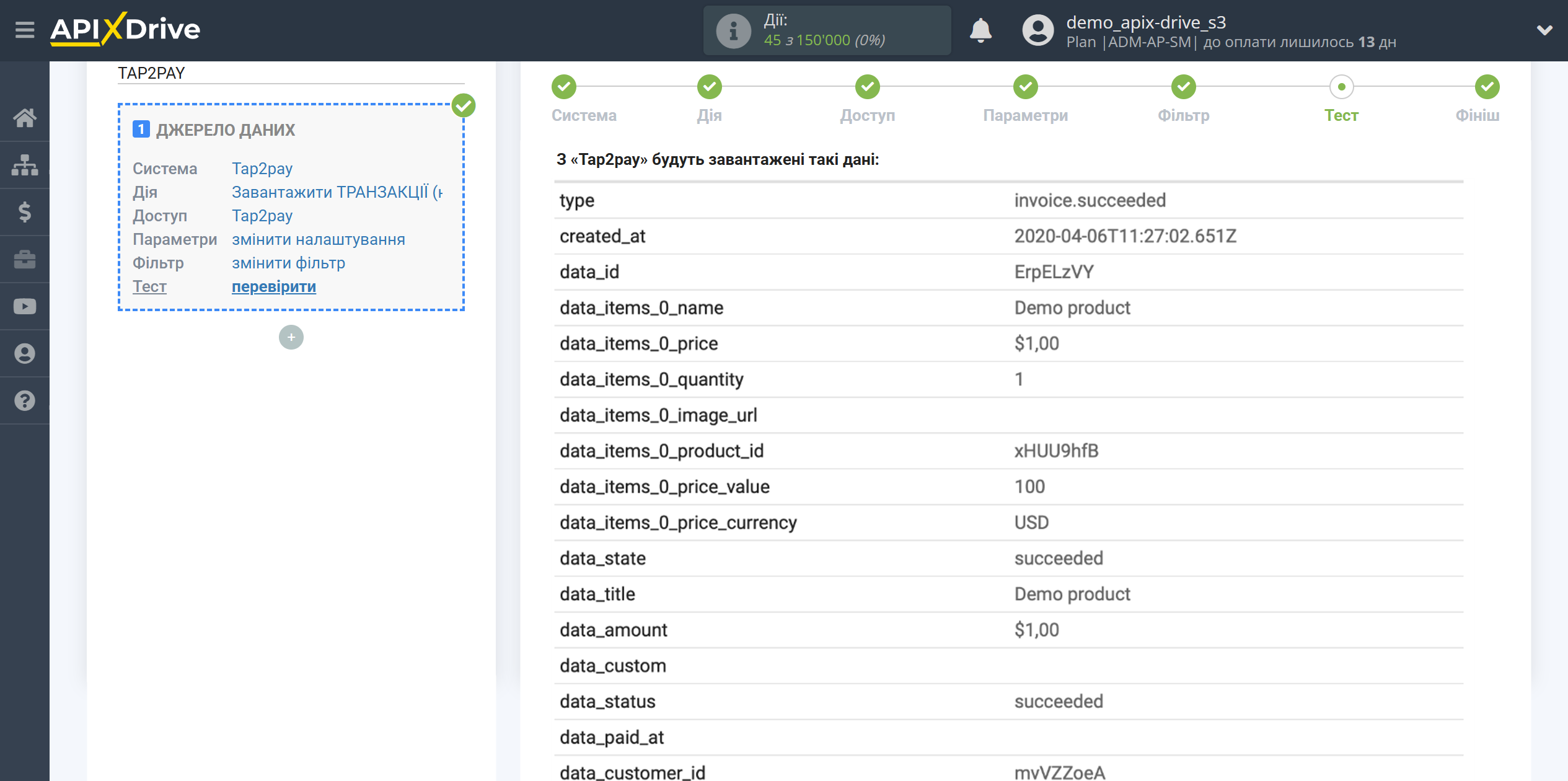Click the Фініш step checkmark circle

coord(1487,87)
